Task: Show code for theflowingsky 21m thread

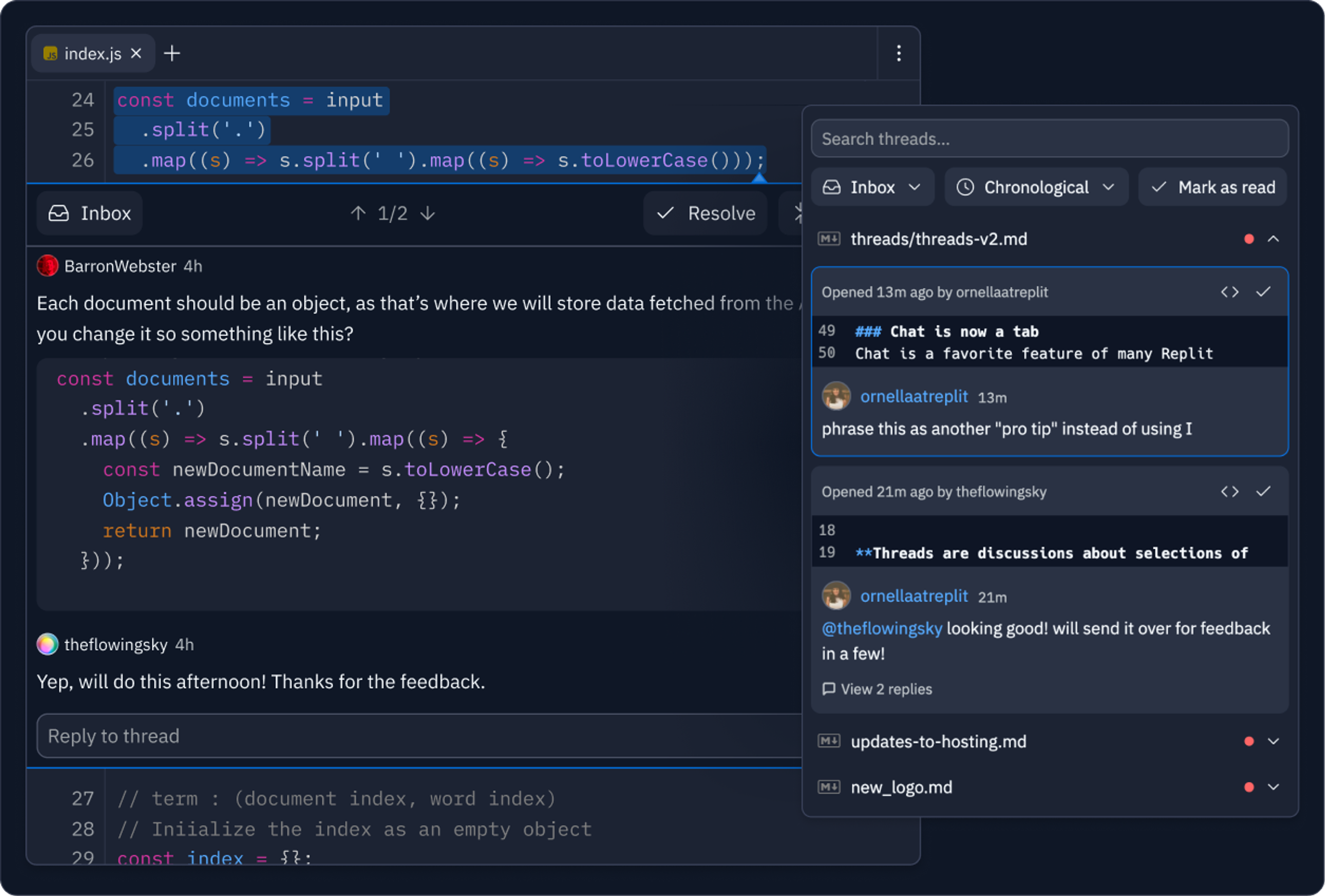Action: pyautogui.click(x=1230, y=491)
